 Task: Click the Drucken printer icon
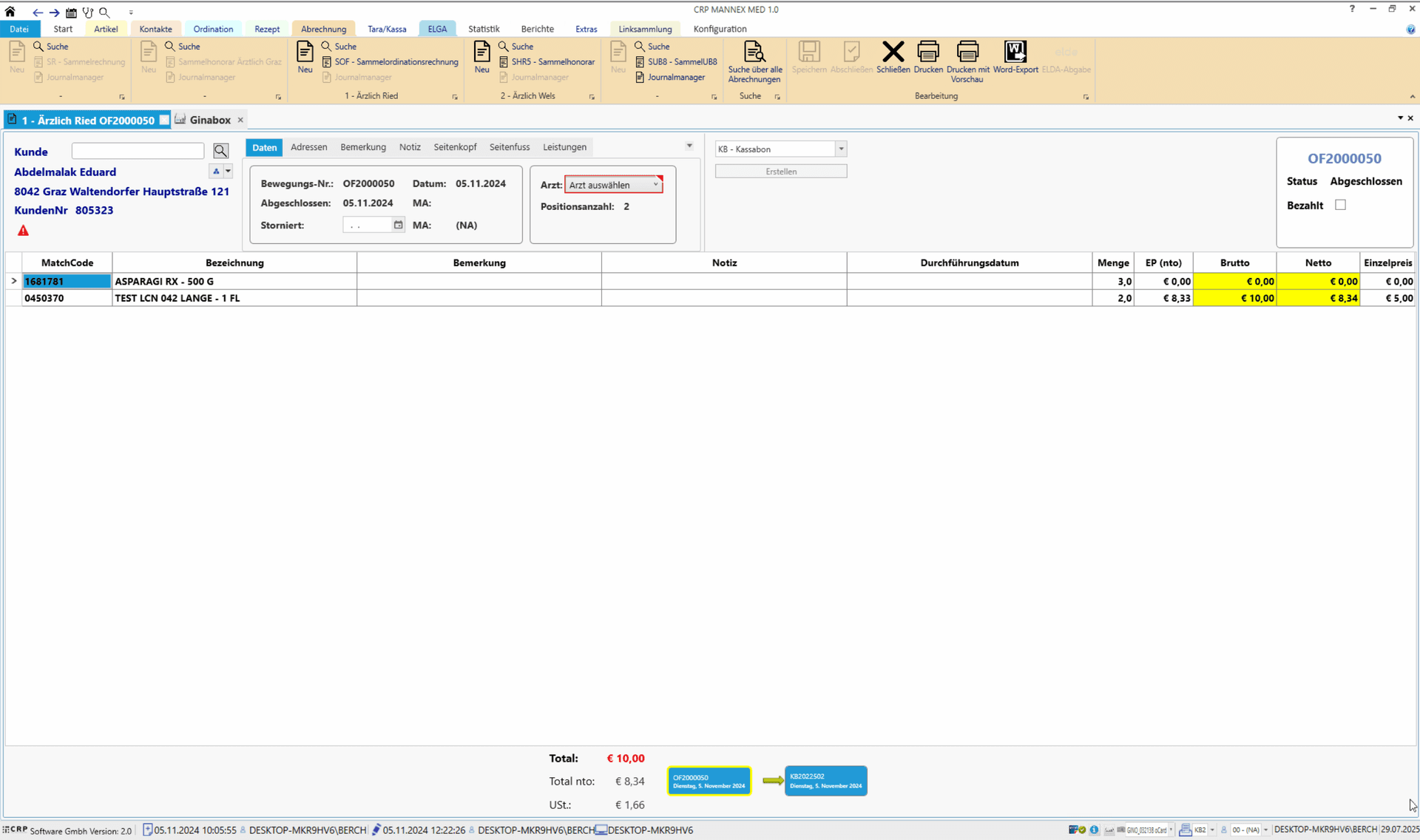click(x=928, y=58)
